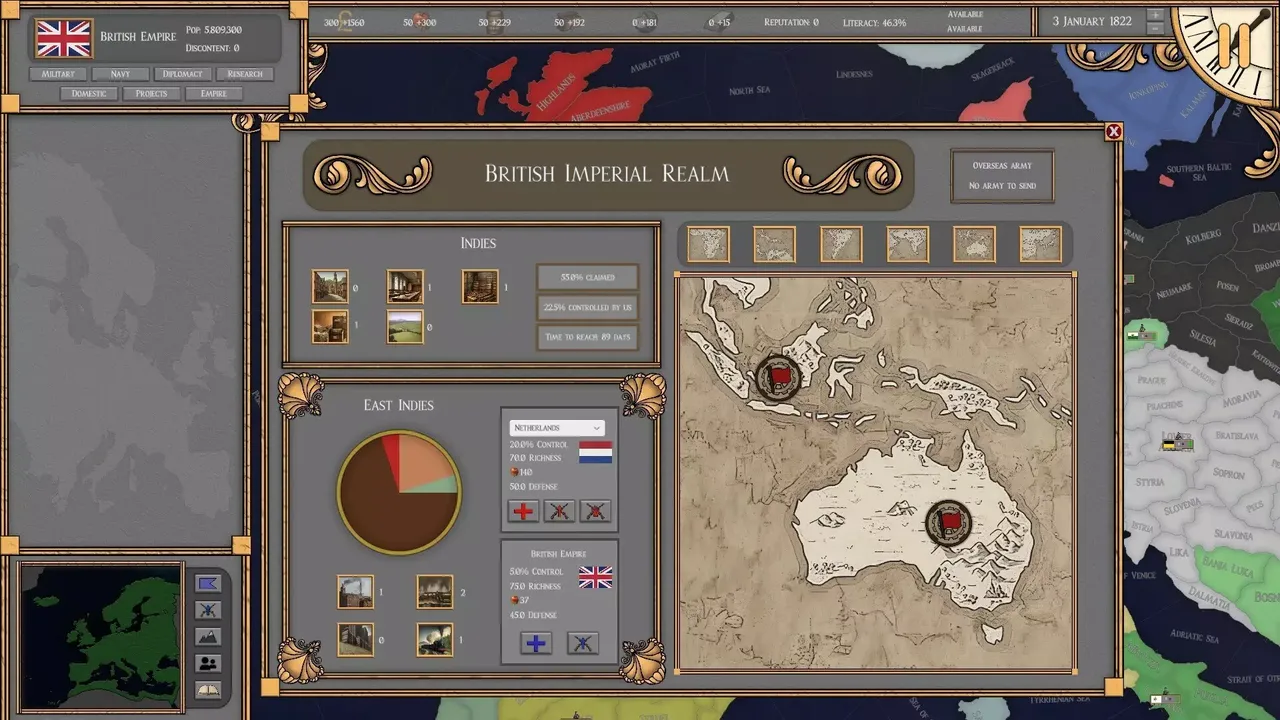This screenshot has height=720, width=1280.
Task: Click the Pop: 5,809,300 readout
Action: coord(214,30)
